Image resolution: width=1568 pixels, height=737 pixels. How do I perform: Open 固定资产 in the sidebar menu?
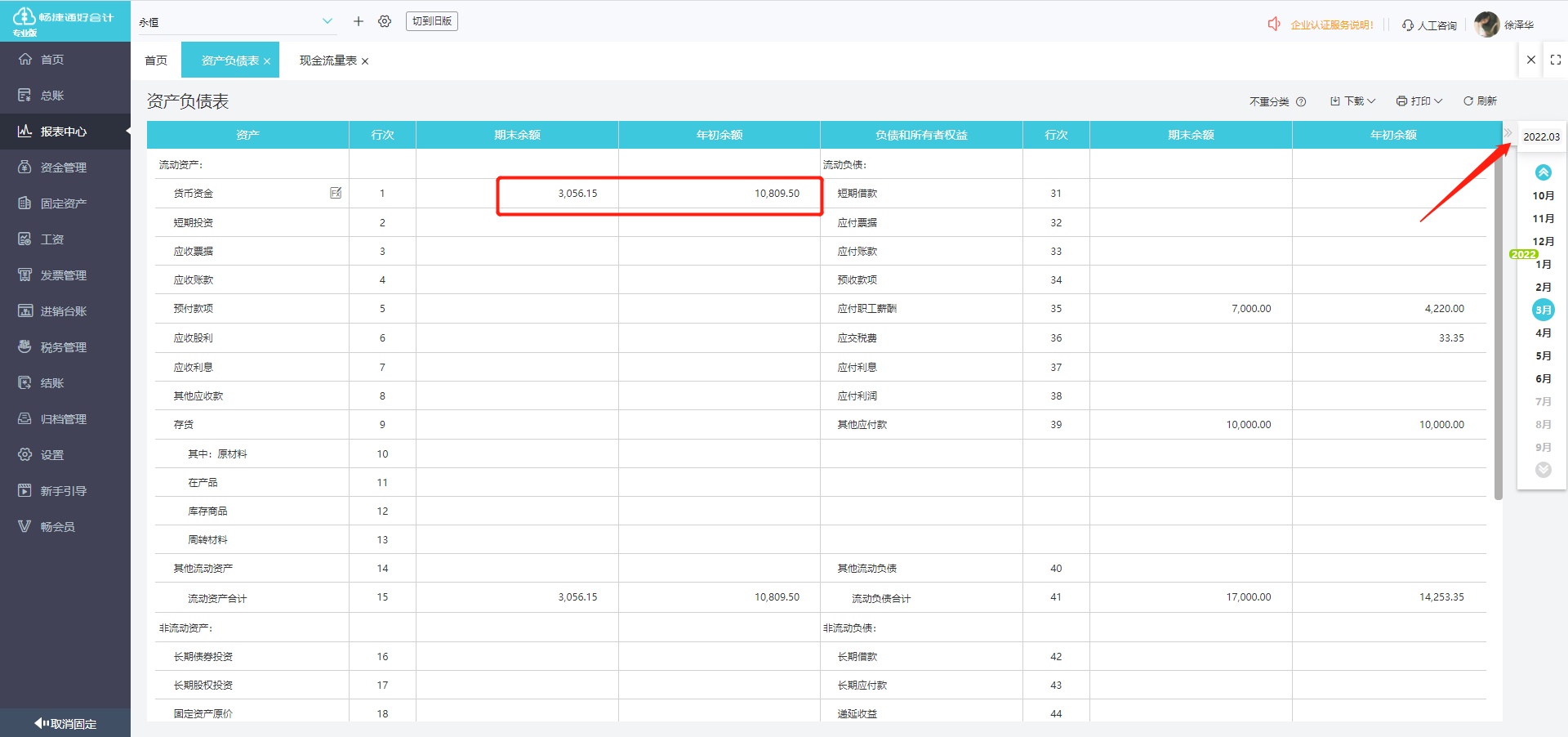pyautogui.click(x=64, y=203)
